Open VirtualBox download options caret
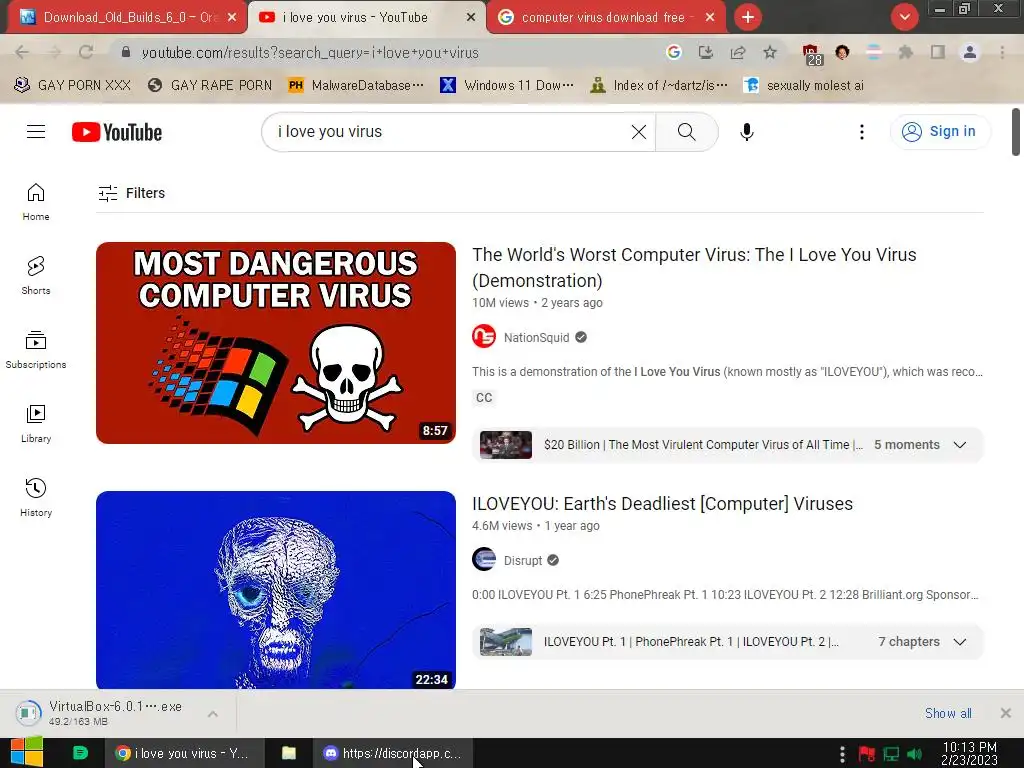This screenshot has width=1024, height=768. pos(213,714)
